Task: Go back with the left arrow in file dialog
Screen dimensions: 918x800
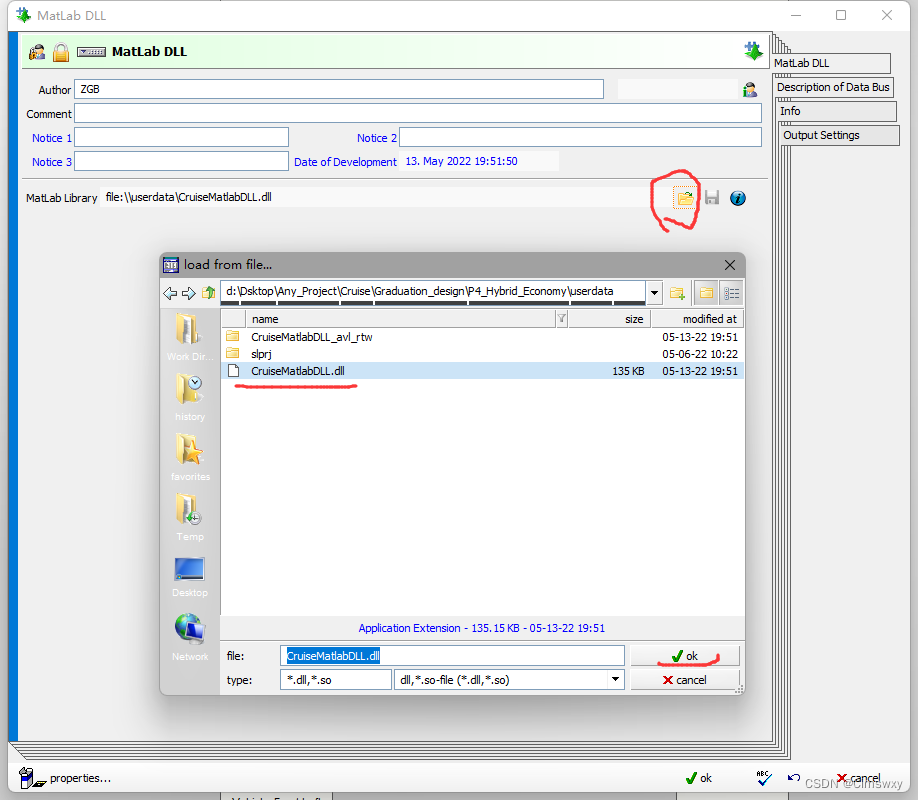Action: click(x=170, y=293)
